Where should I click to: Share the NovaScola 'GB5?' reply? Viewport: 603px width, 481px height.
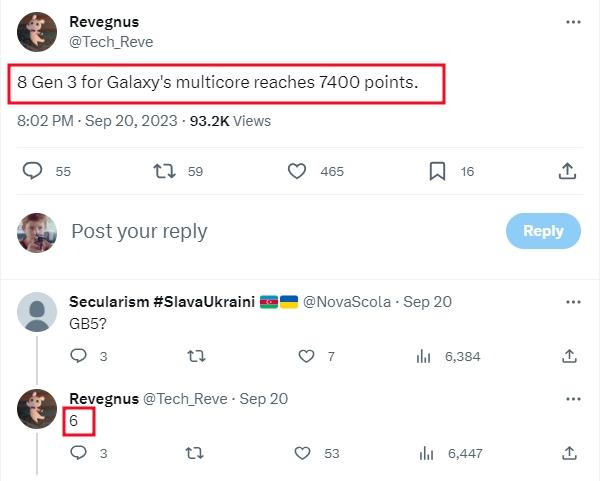coord(569,355)
